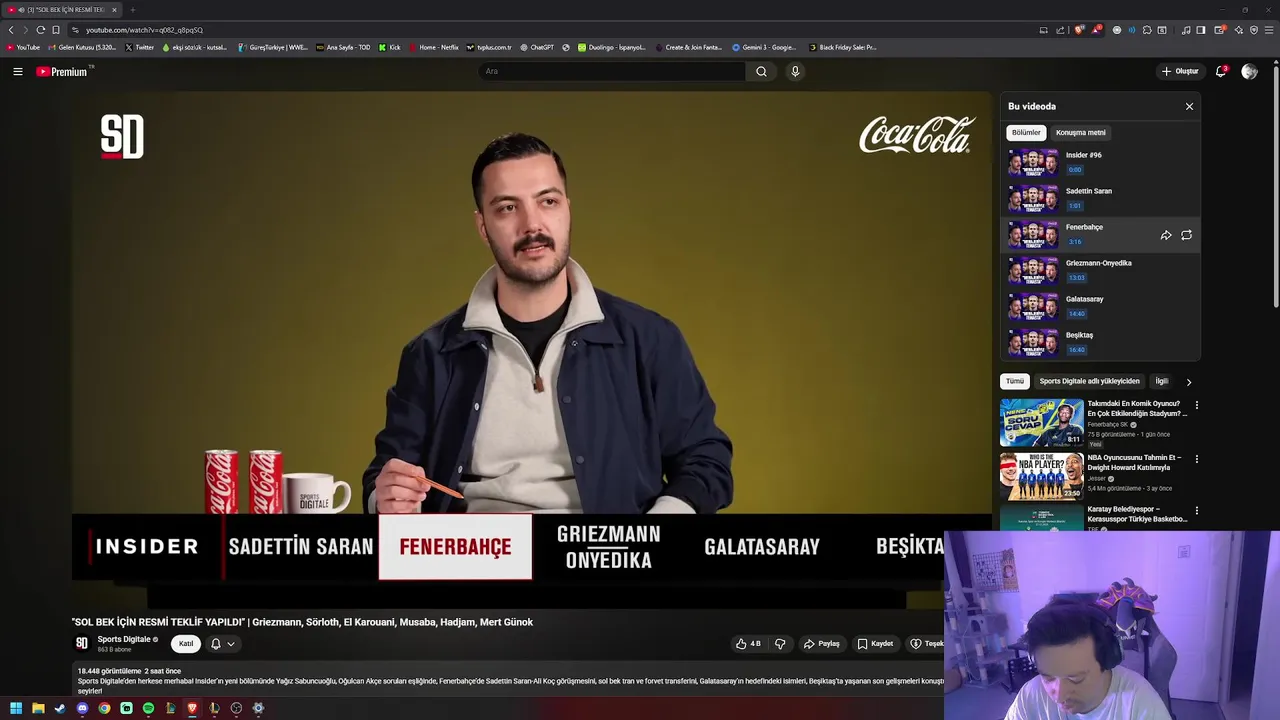Screen dimensions: 1280x720
Task: Focus the Ara search field
Action: [x=612, y=71]
